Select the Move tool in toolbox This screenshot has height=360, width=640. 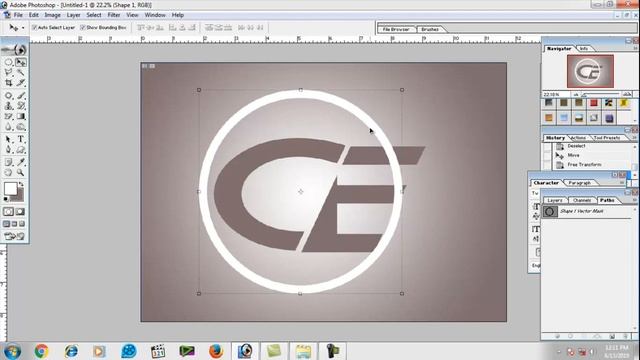pyautogui.click(x=20, y=62)
